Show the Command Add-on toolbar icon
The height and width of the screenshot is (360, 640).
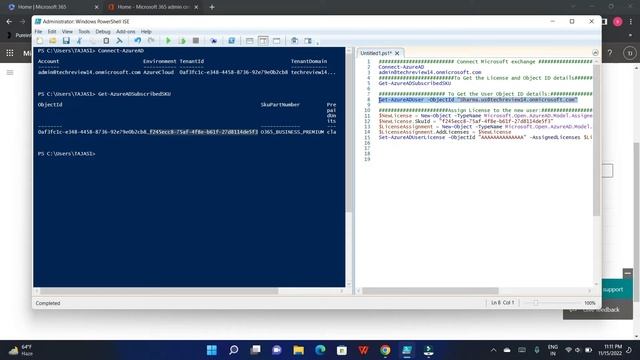pyautogui.click(x=308, y=41)
